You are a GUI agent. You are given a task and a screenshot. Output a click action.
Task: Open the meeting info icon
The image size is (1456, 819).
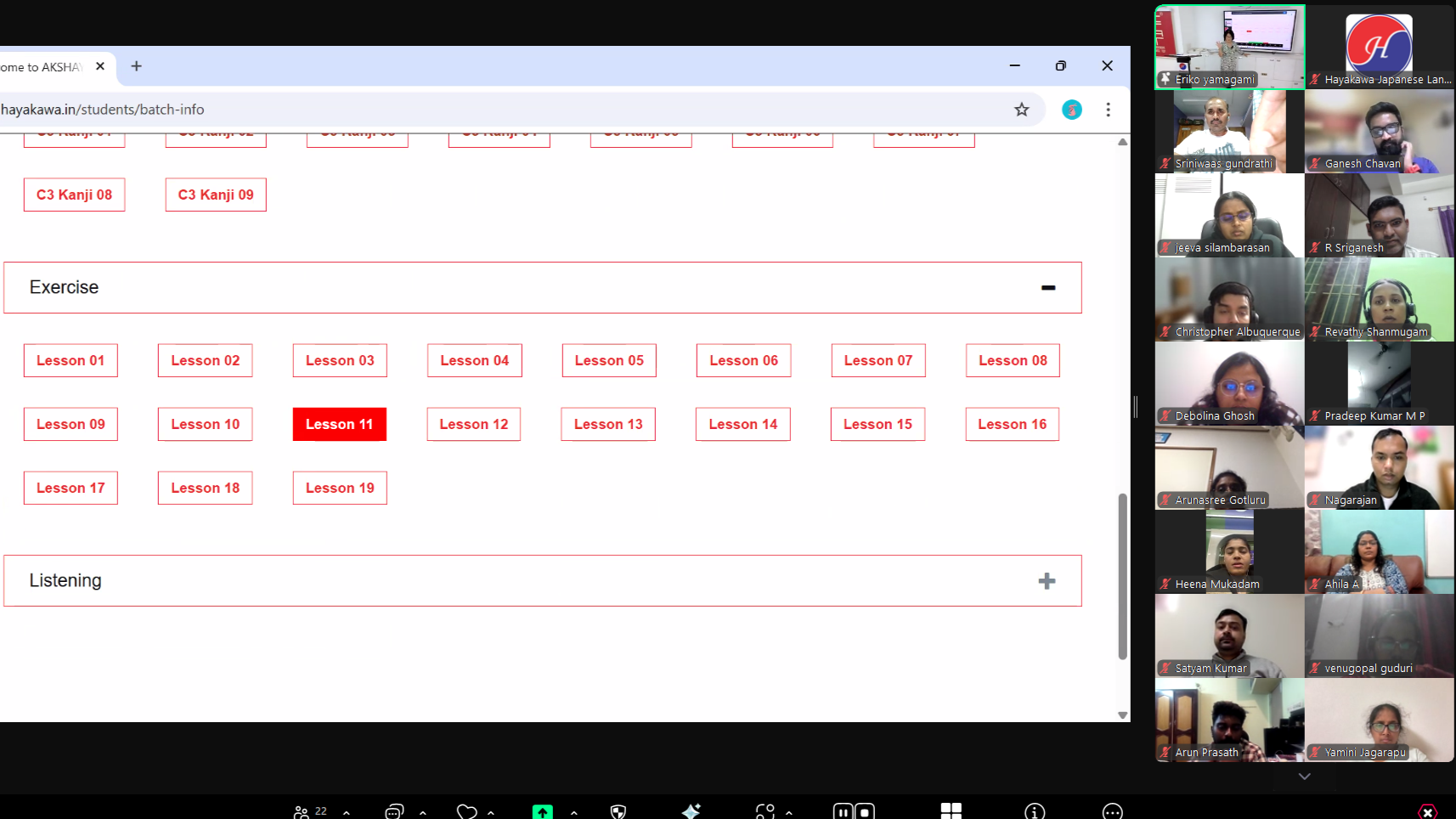click(1034, 812)
